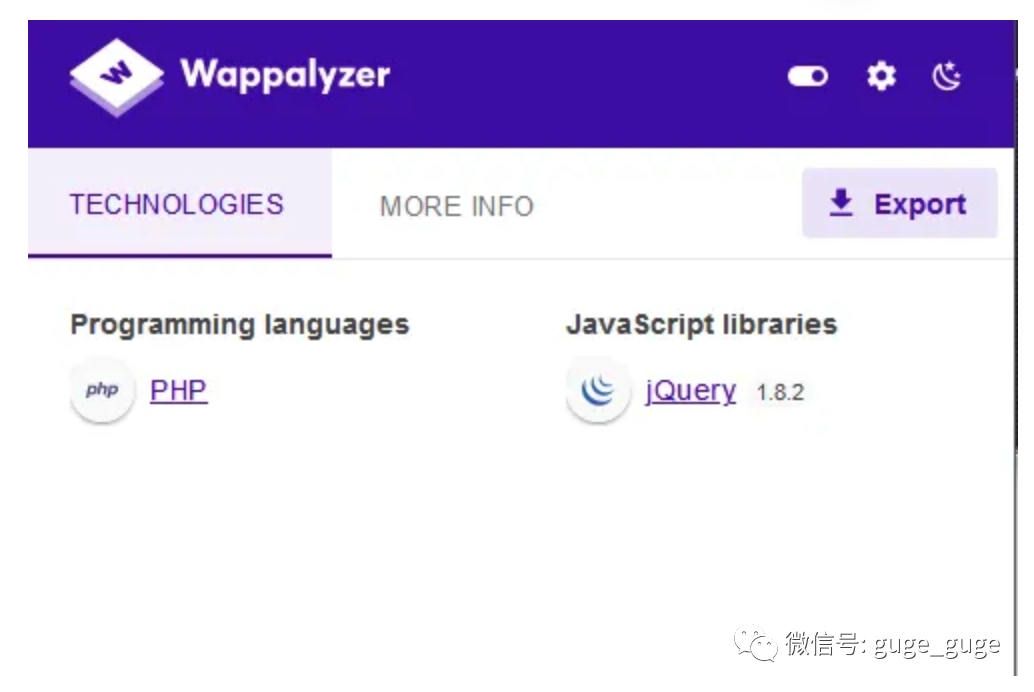Open the PHP technology link
1034x692 pixels.
[179, 390]
